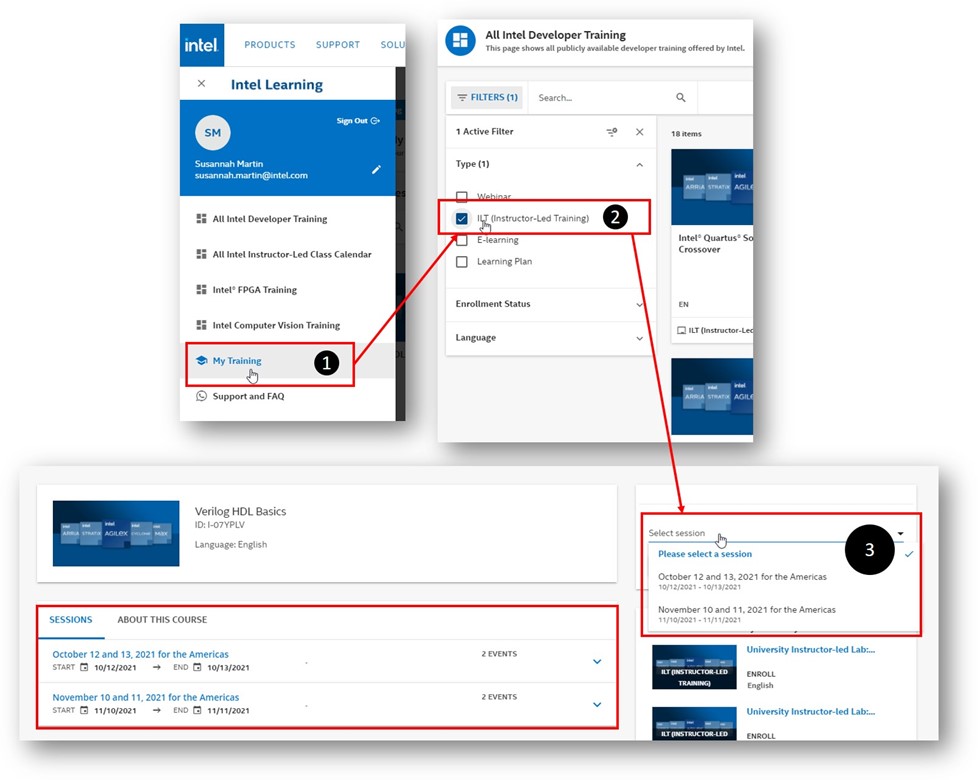The image size is (978, 780).
Task: Switch to the SESSIONS tab
Action: click(x=70, y=620)
